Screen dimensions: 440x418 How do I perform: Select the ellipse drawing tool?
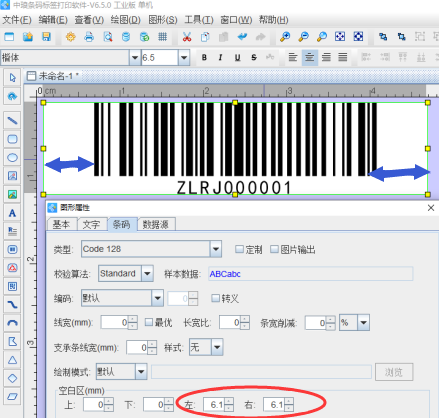(12, 157)
